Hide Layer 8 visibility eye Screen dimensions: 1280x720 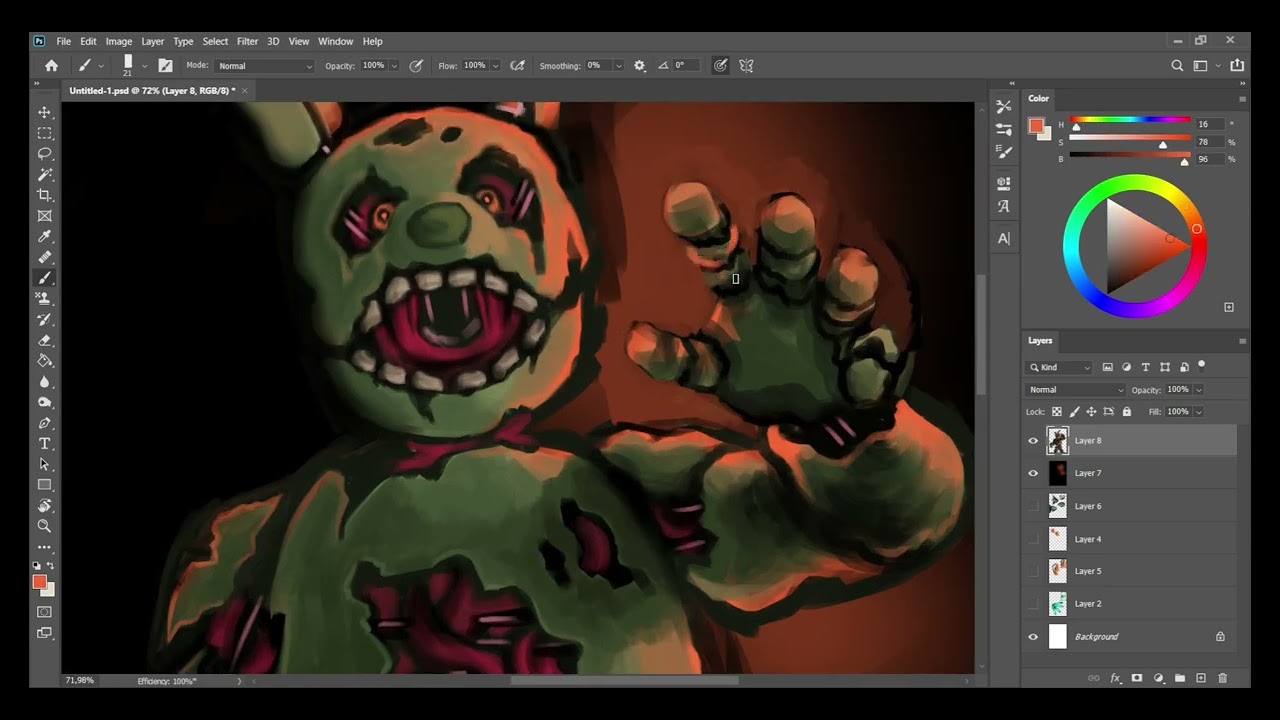click(1033, 441)
